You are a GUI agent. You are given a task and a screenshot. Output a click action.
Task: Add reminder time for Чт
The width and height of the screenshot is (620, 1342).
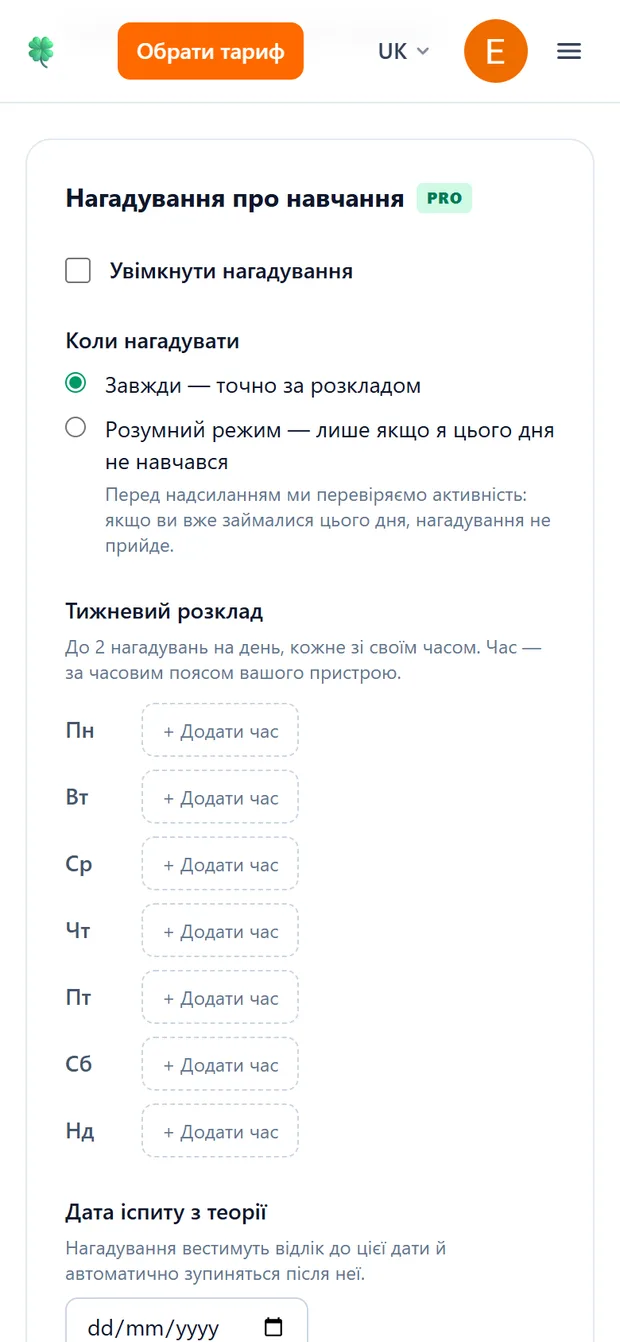click(x=220, y=931)
